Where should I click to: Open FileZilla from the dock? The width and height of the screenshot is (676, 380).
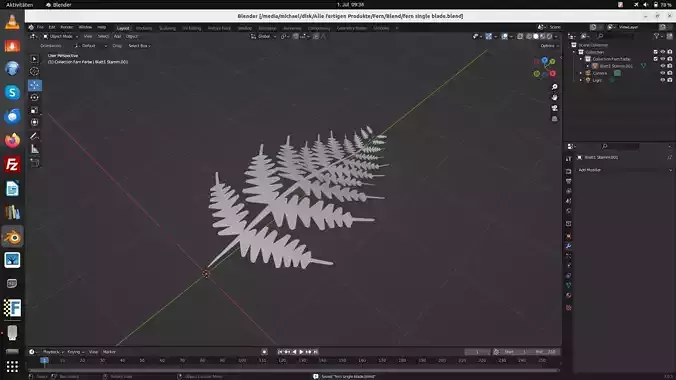12,164
